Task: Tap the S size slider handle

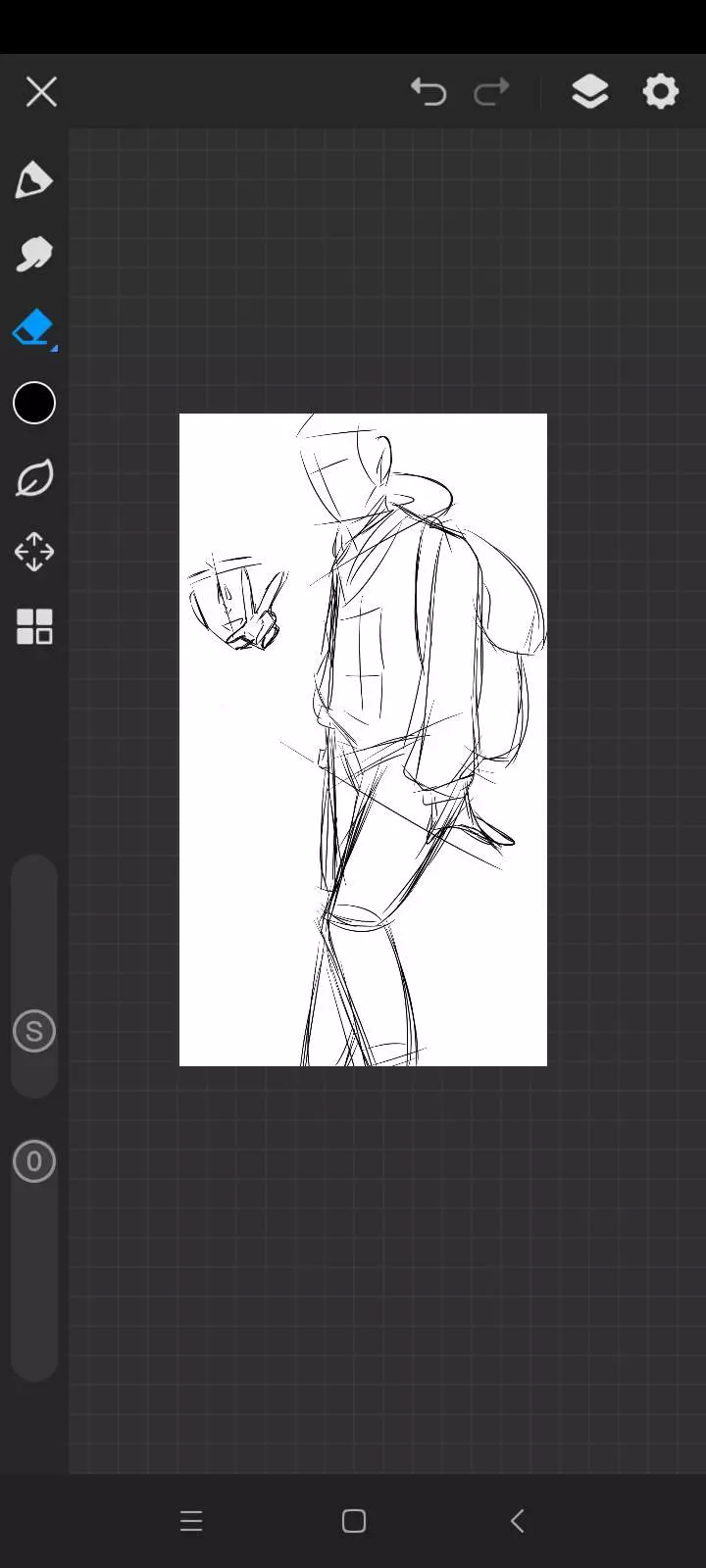Action: pos(34,1031)
